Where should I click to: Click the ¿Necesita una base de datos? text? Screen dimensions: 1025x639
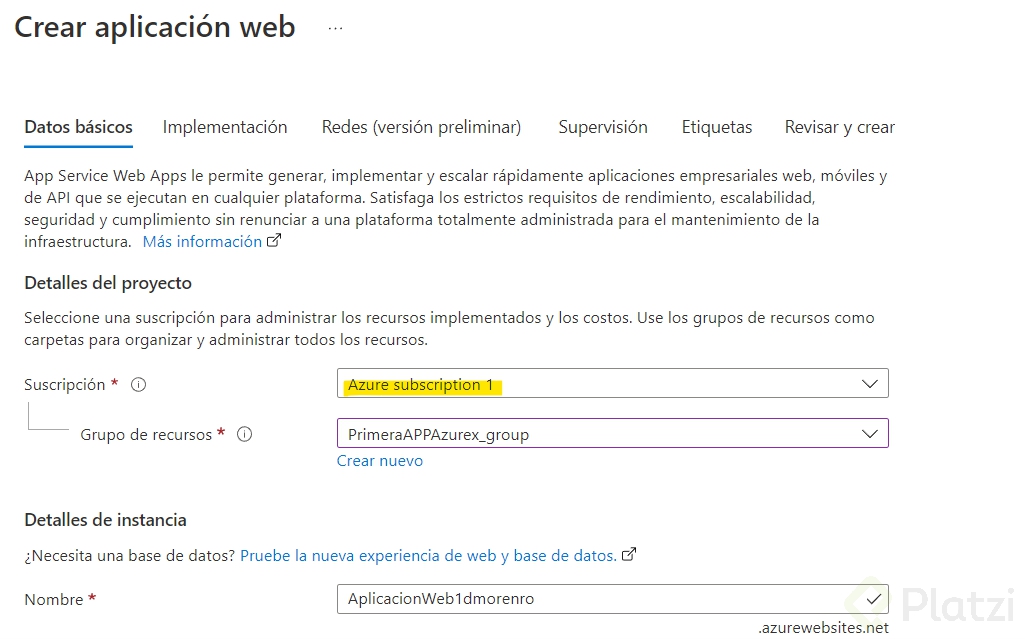point(129,555)
